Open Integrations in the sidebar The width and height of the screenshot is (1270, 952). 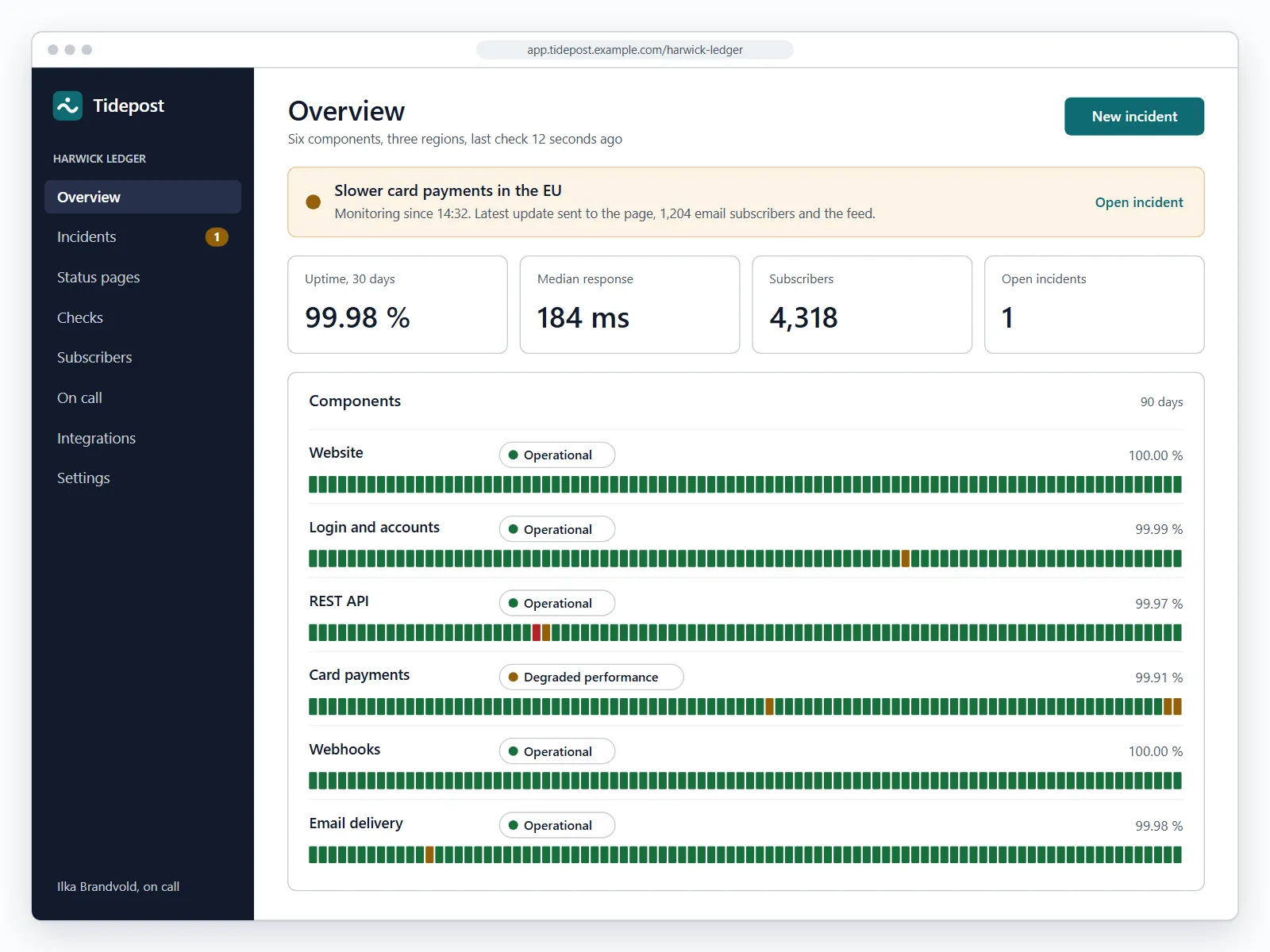143,438
